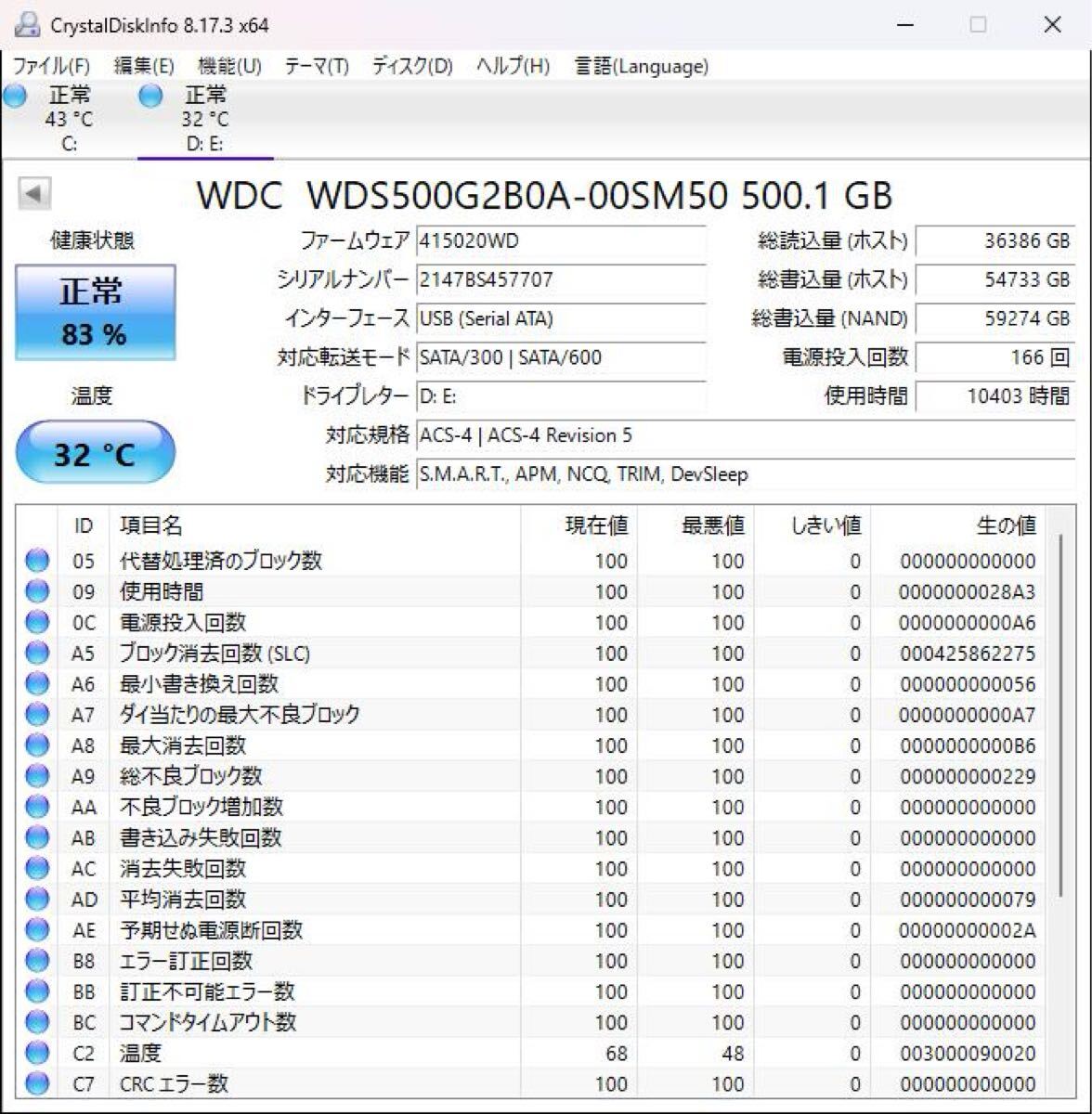Click the power on count value 166 回
The height and width of the screenshot is (1114, 1092).
(x=996, y=357)
